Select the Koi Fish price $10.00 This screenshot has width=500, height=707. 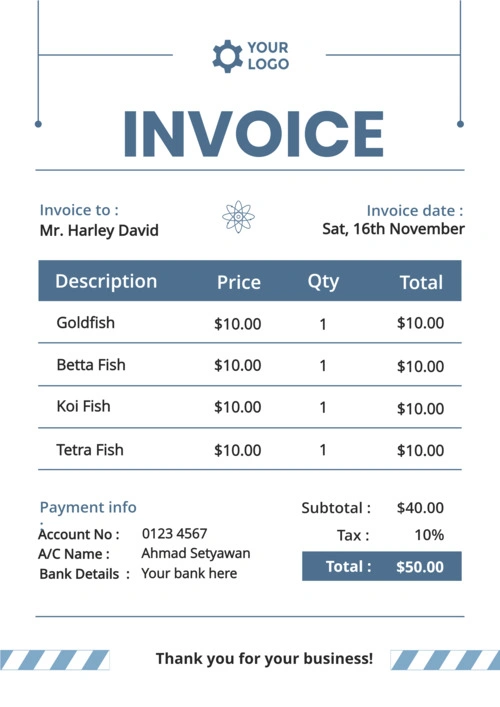[238, 407]
